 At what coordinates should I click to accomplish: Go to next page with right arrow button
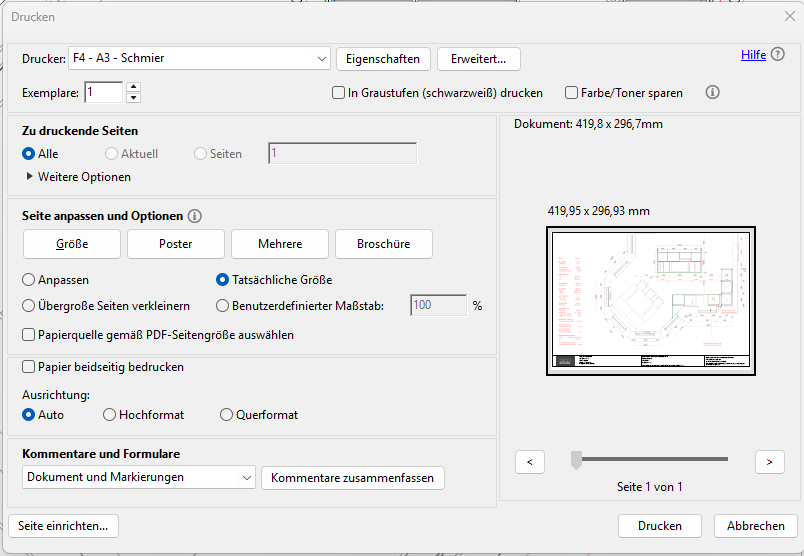769,461
